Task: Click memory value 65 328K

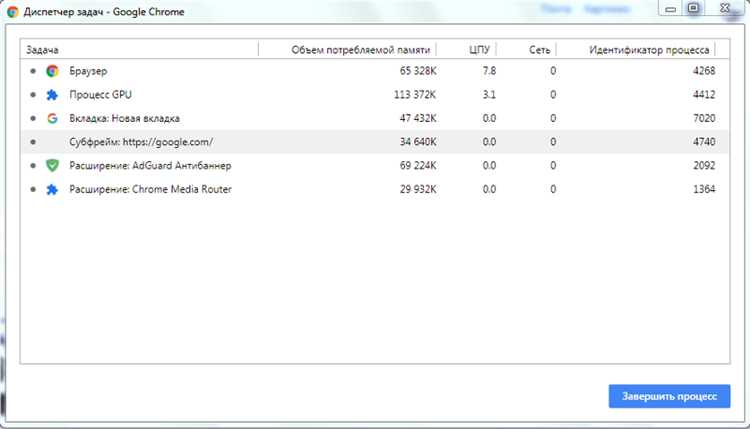Action: pyautogui.click(x=418, y=71)
